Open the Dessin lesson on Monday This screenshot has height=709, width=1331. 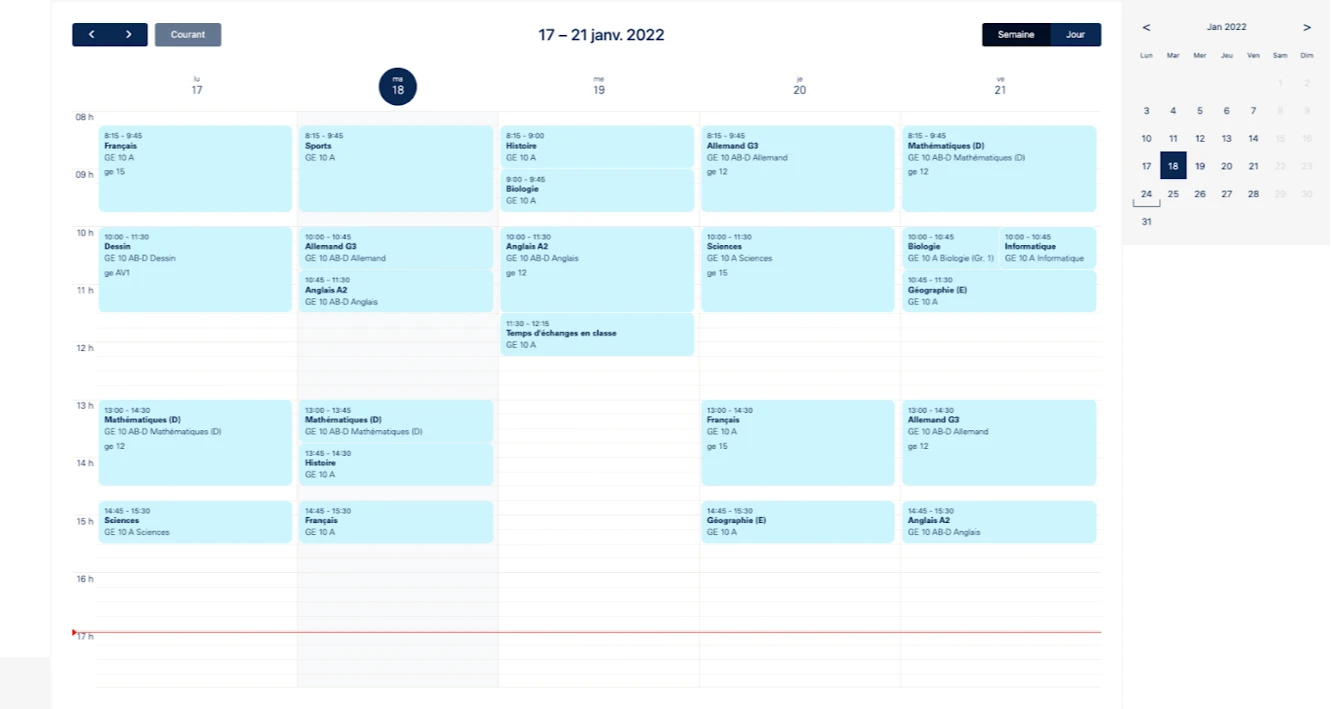pyautogui.click(x=195, y=268)
